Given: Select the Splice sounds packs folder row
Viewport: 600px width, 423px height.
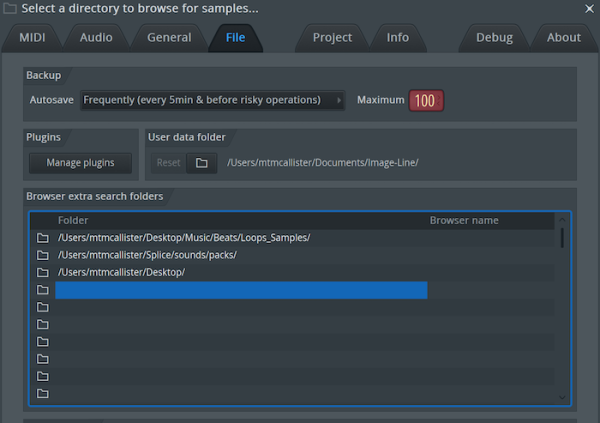Looking at the screenshot, I should click(x=292, y=255).
